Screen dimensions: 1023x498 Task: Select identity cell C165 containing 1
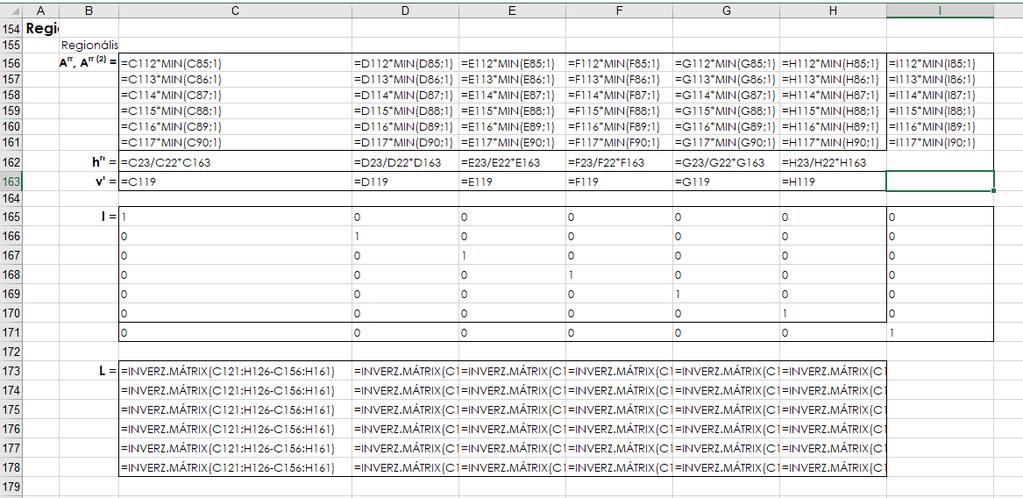(x=236, y=216)
